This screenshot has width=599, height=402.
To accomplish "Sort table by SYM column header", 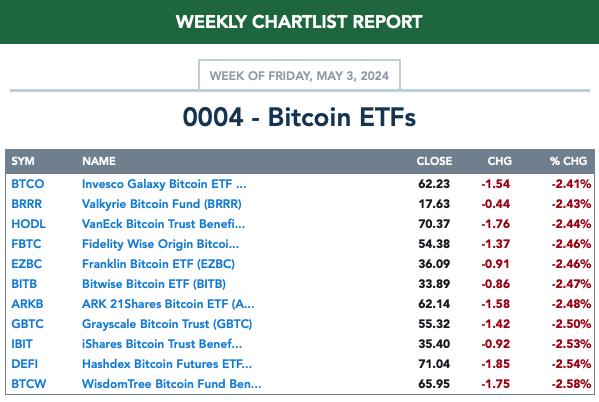I will [23, 161].
